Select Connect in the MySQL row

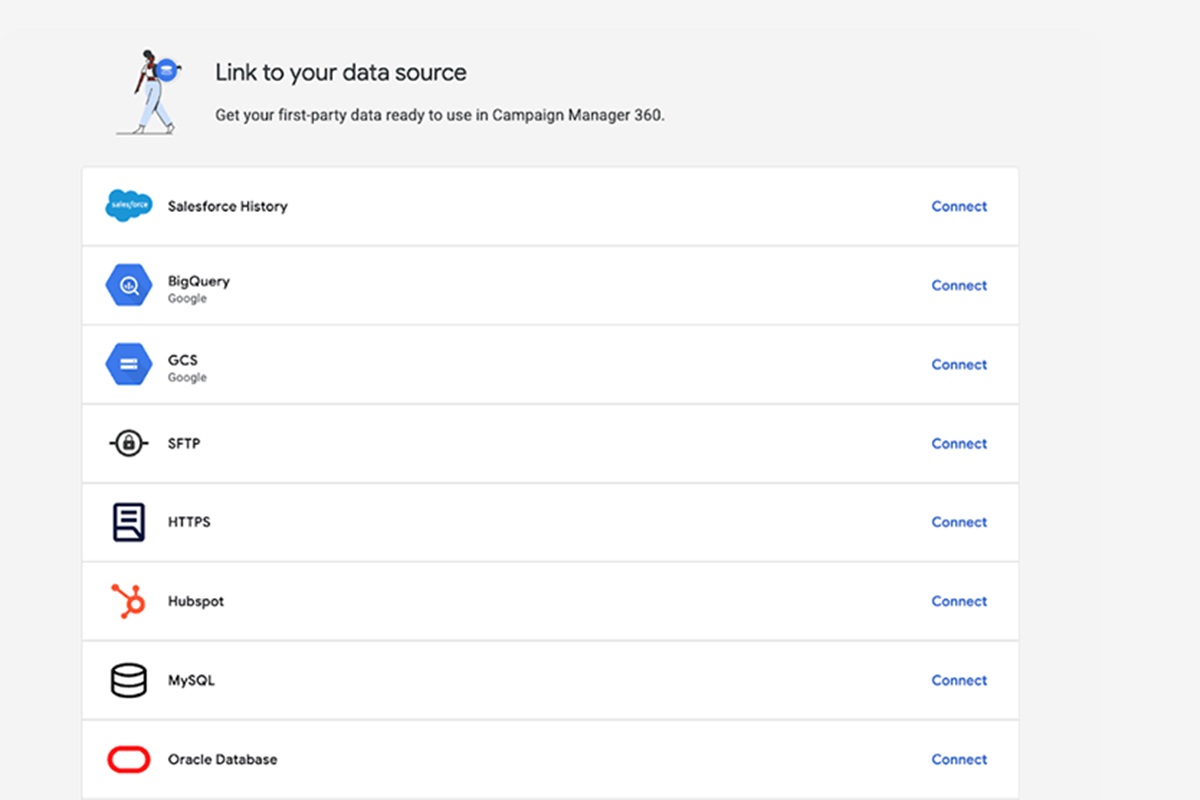point(959,681)
